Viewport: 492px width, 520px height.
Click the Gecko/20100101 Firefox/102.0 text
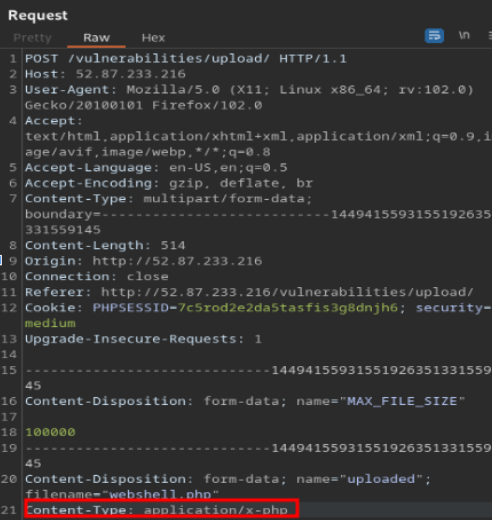pos(143,105)
